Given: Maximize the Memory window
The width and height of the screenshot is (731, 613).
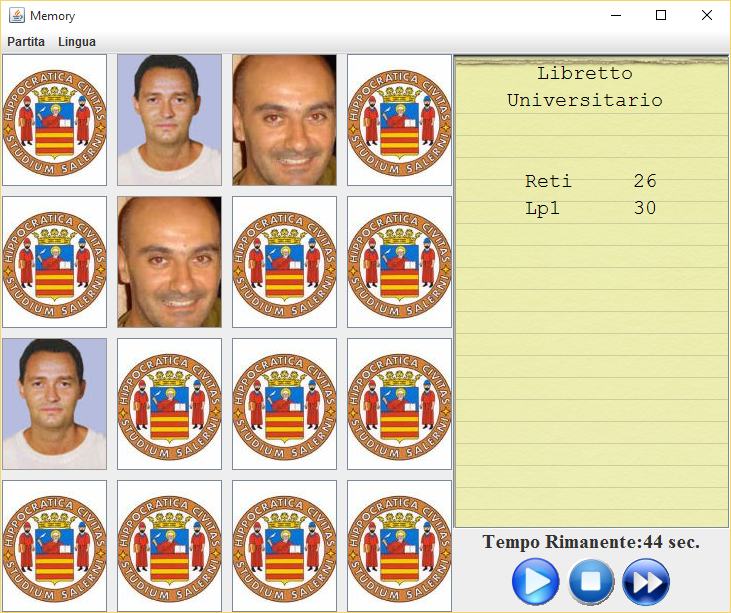Looking at the screenshot, I should [x=661, y=15].
